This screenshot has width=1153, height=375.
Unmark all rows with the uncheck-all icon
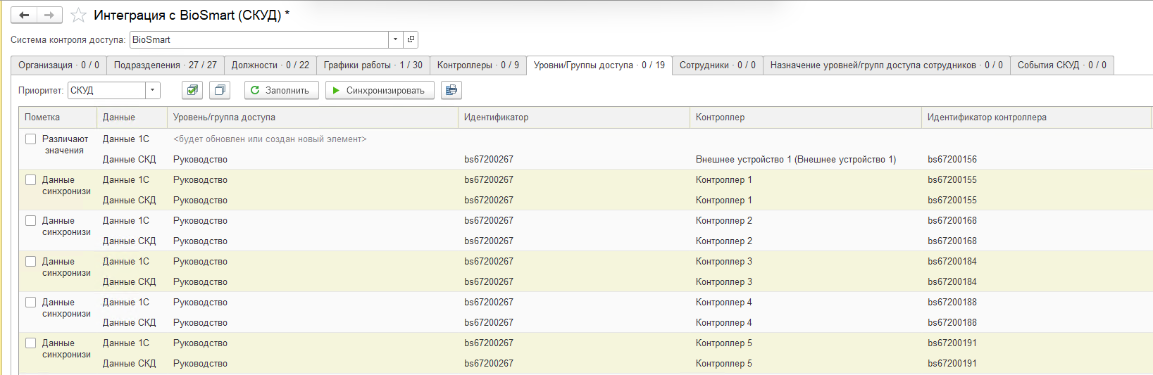point(220,90)
